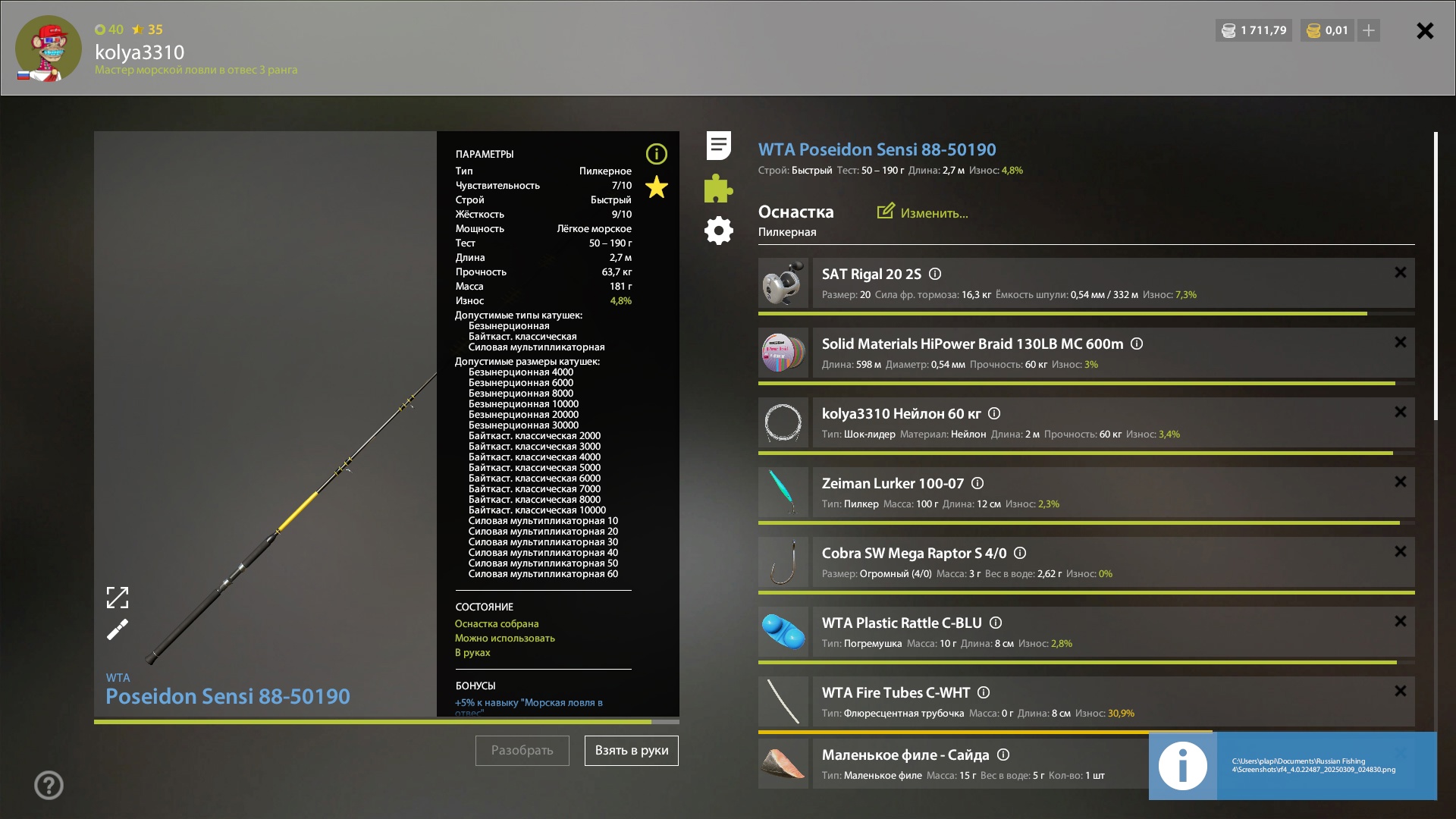Show info for Нейлон 60 кг leader
The width and height of the screenshot is (1456, 819).
pyautogui.click(x=994, y=413)
